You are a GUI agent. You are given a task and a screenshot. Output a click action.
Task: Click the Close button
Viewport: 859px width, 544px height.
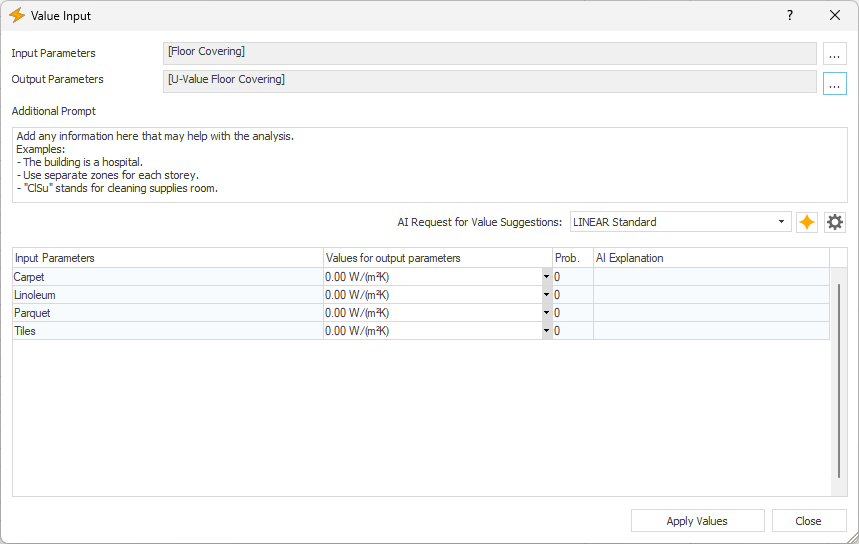click(809, 521)
